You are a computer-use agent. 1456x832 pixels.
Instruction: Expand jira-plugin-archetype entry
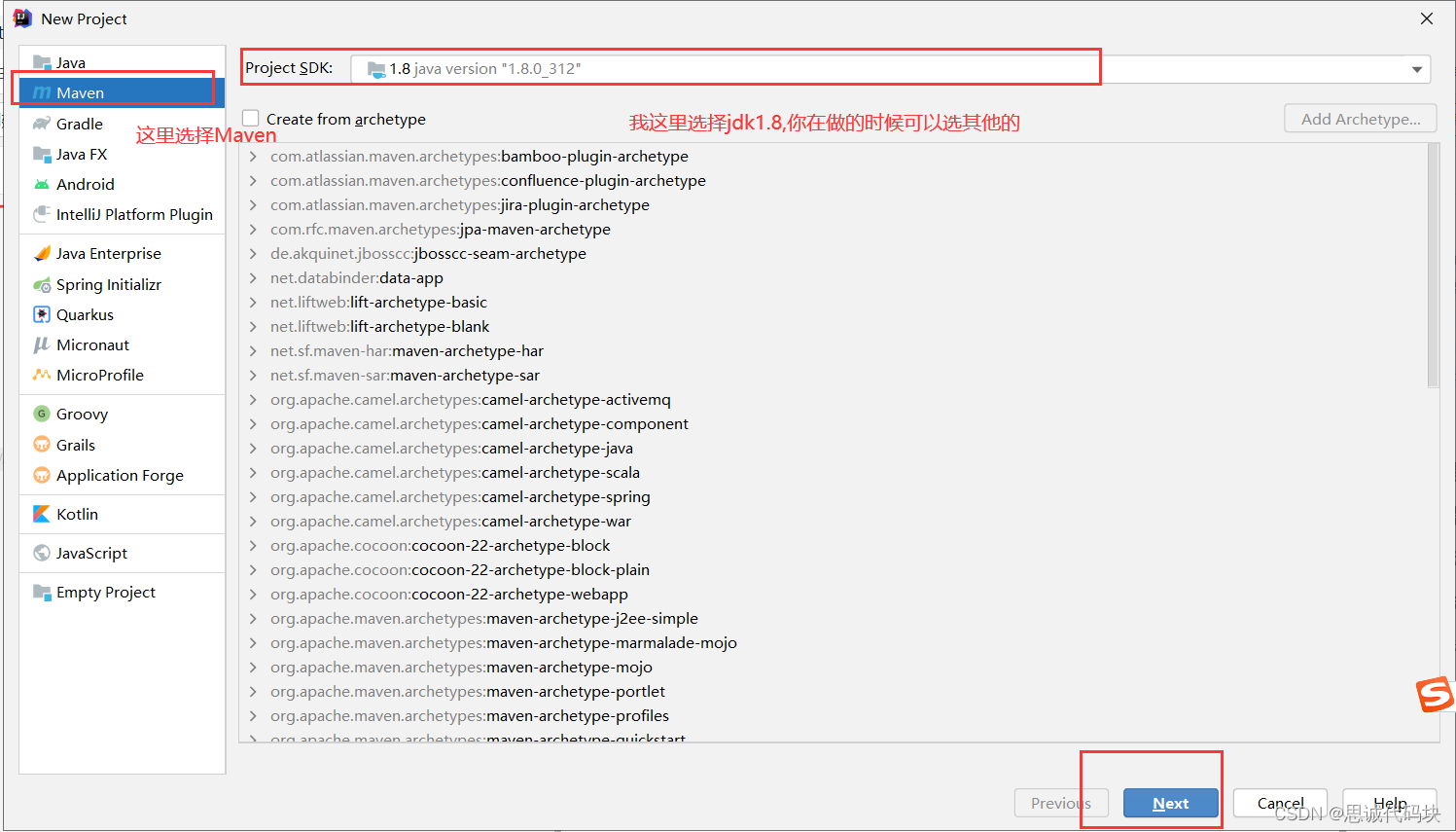[x=253, y=204]
